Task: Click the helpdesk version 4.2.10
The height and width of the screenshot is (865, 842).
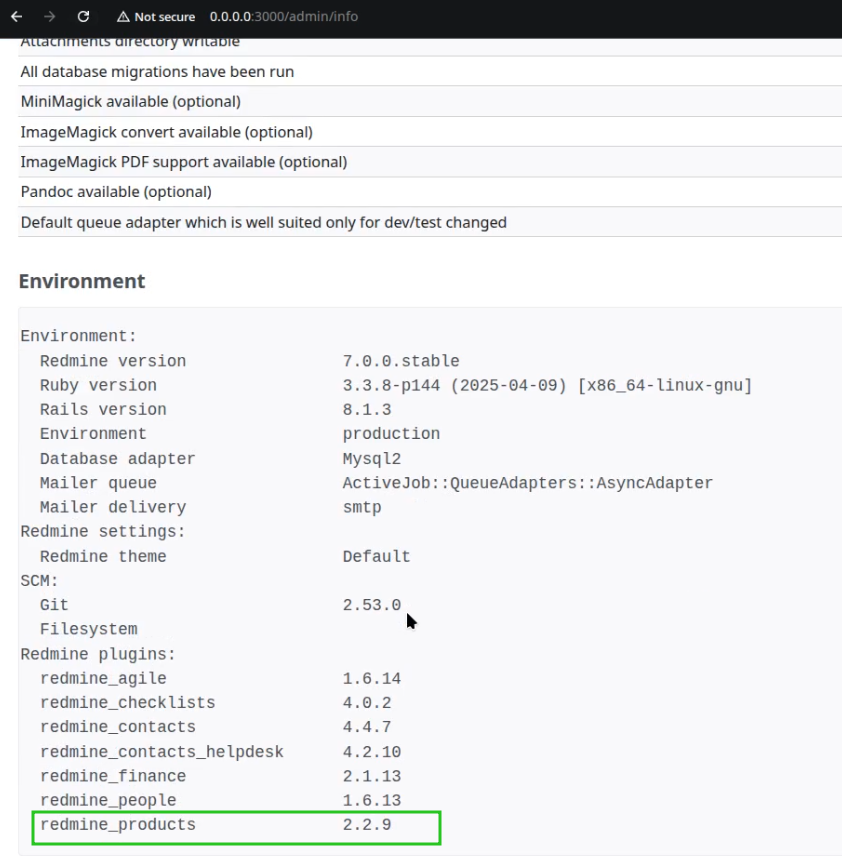Action: (x=371, y=751)
